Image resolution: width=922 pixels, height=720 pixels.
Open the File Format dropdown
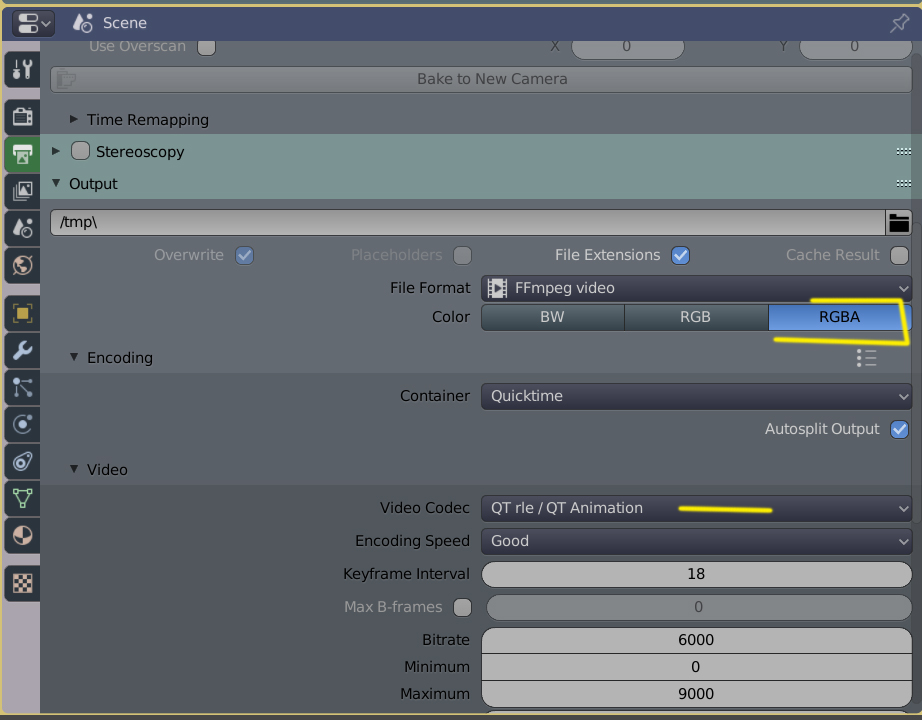[696, 288]
